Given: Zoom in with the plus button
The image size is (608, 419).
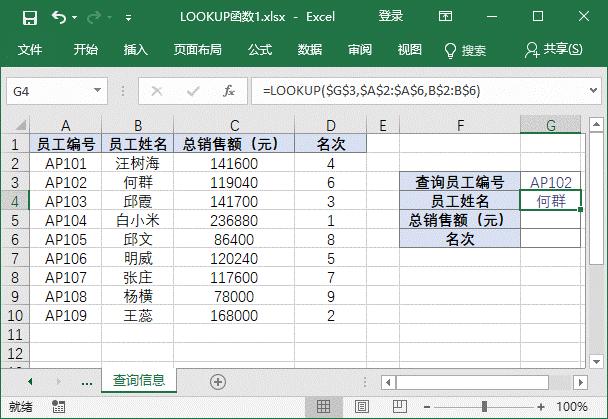Looking at the screenshot, I should point(541,407).
